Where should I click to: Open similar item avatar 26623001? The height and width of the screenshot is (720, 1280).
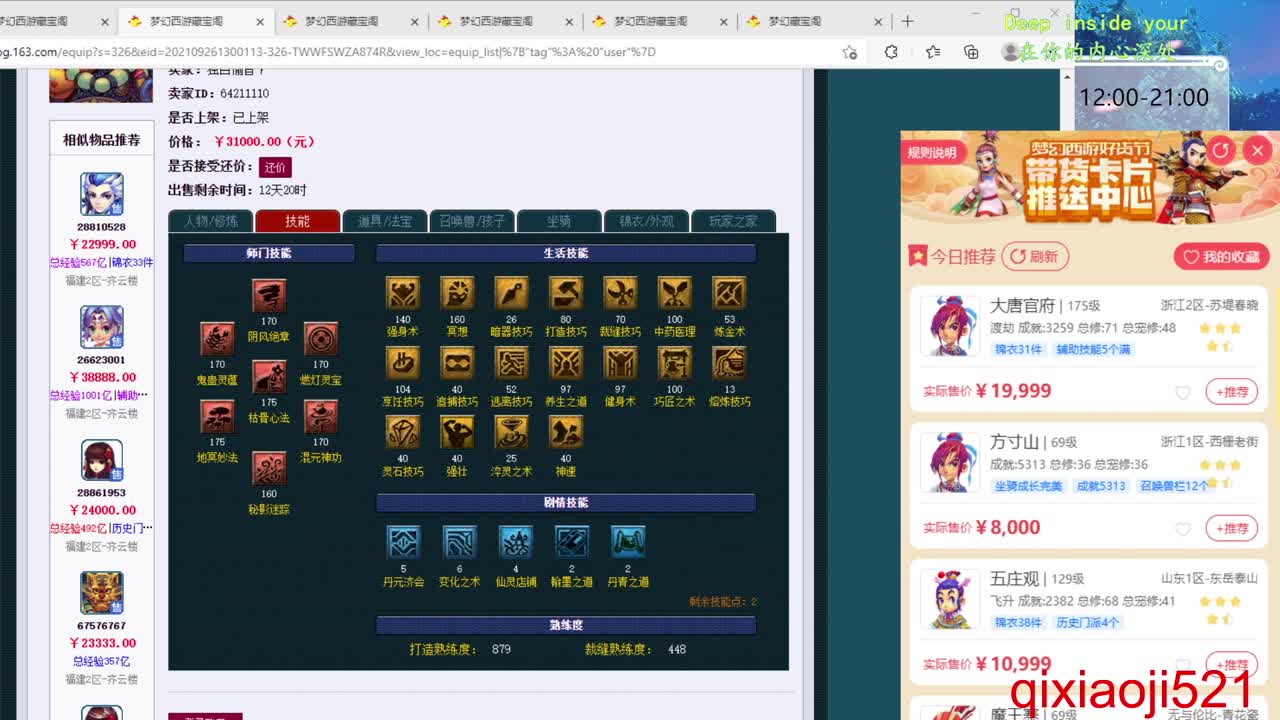tap(101, 327)
